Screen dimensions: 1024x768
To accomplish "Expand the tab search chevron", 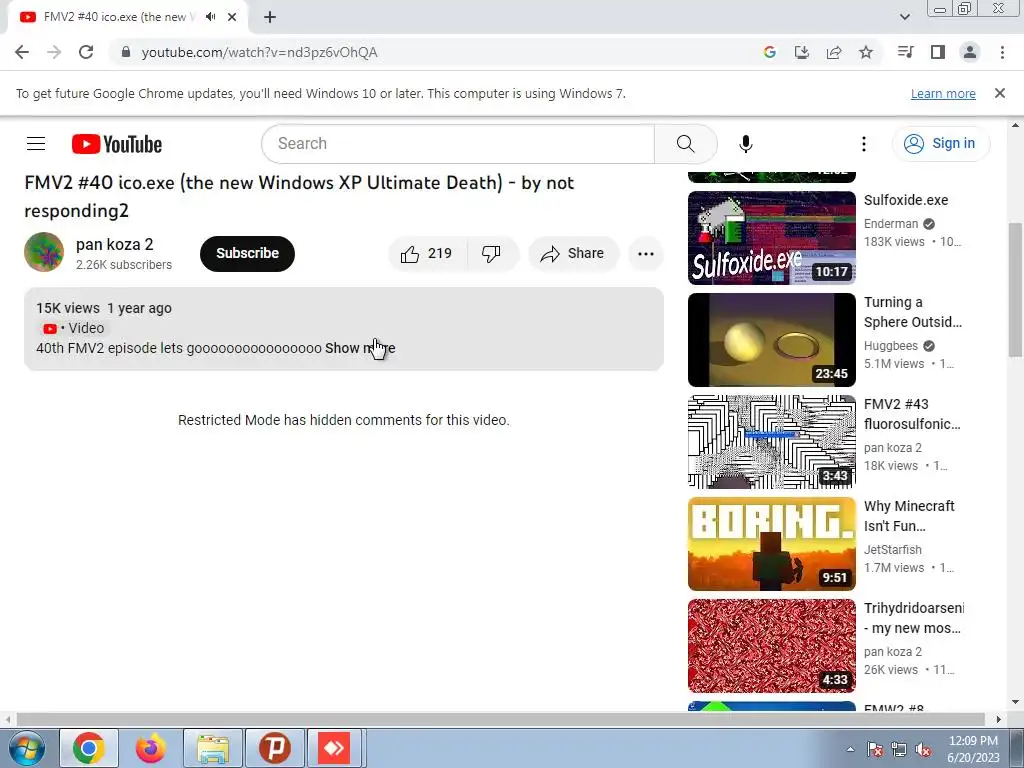I will pos(904,17).
